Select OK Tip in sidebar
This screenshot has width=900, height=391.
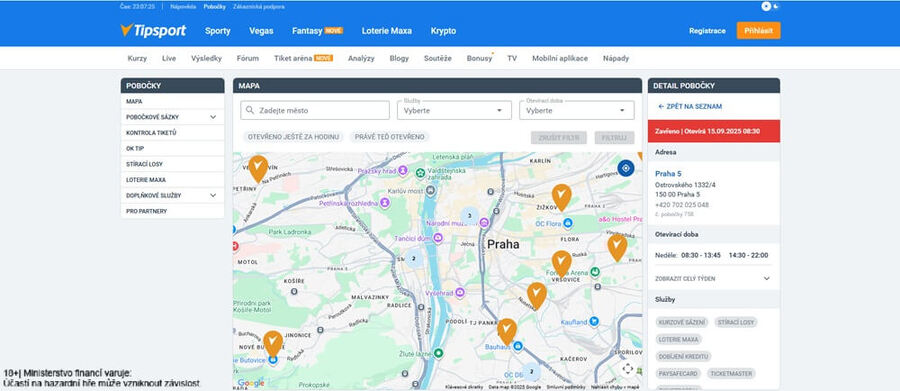pos(172,148)
